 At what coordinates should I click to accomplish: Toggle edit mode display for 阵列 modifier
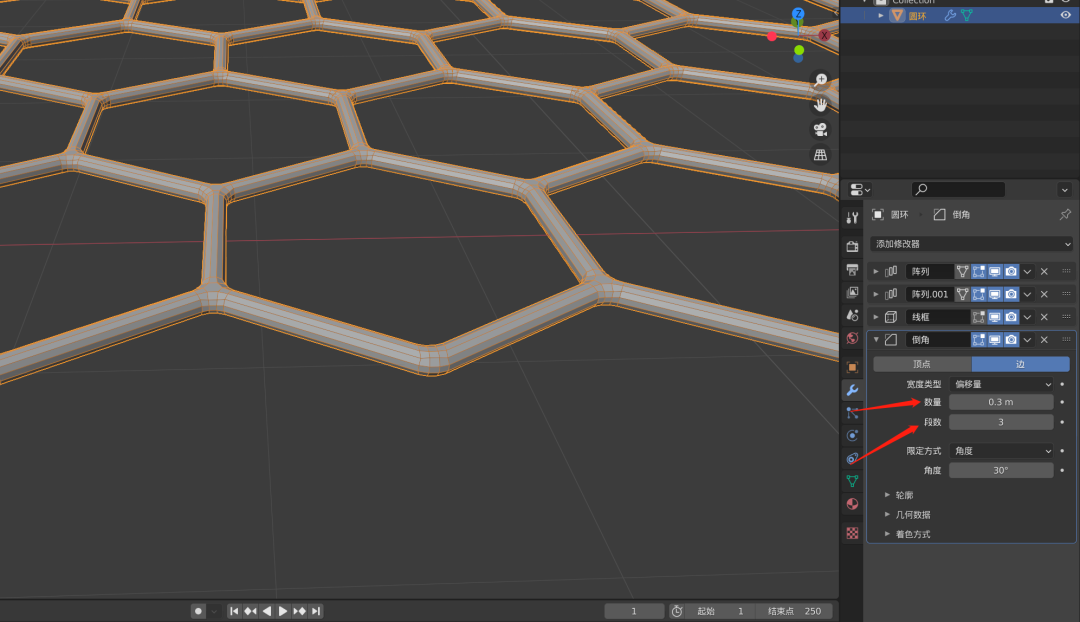pos(979,271)
